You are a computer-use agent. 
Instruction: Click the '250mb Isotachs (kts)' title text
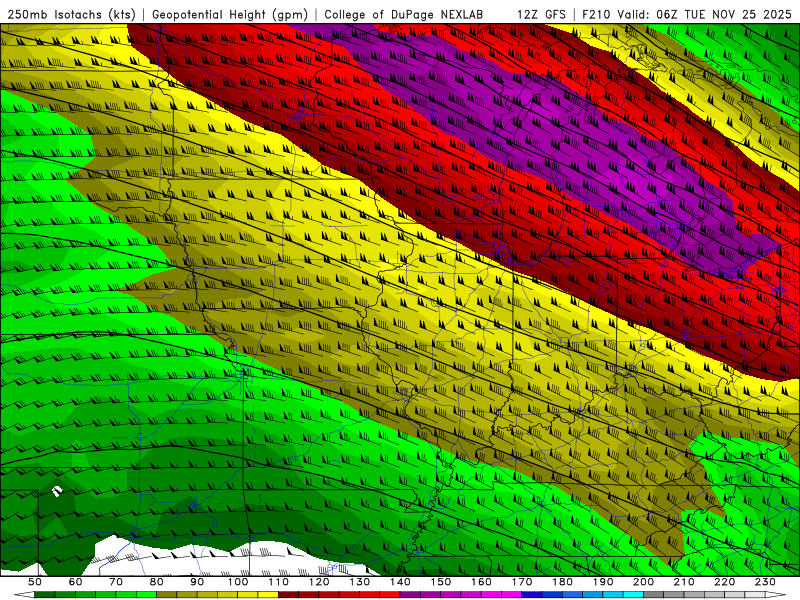pos(72,14)
